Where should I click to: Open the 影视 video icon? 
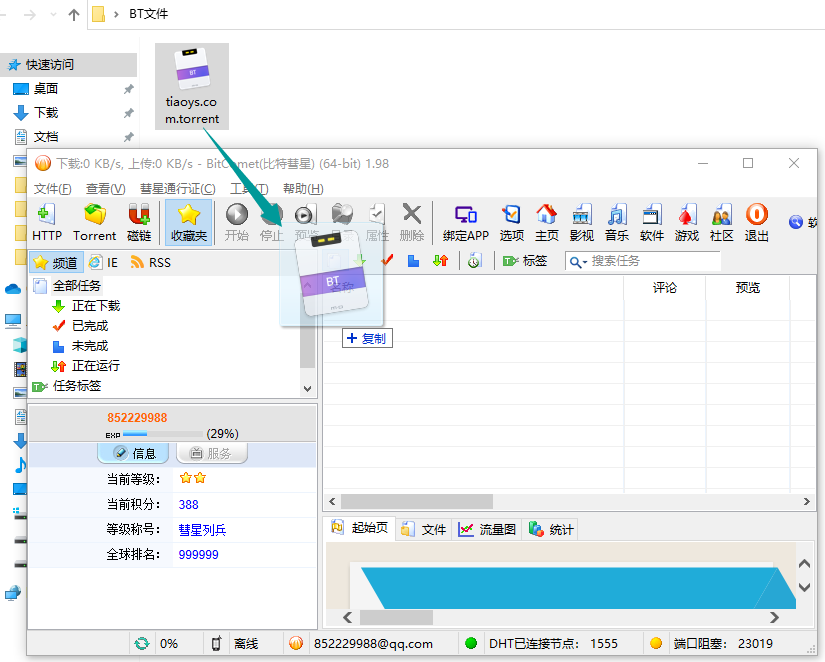(x=581, y=223)
